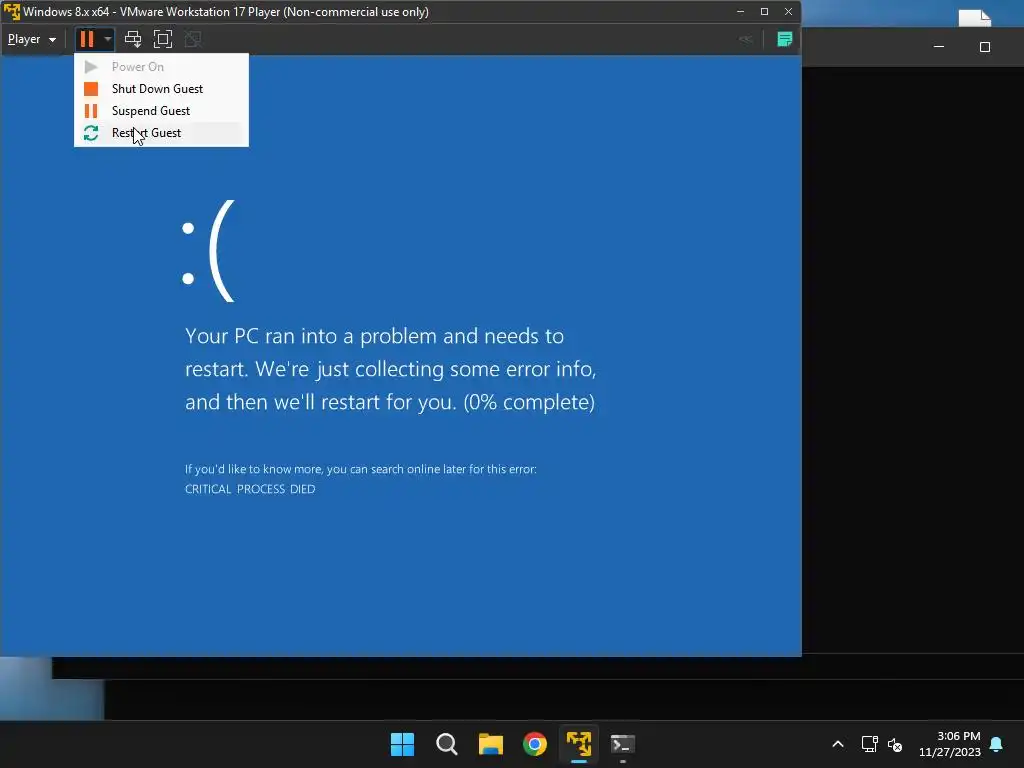Screen dimensions: 1024x768
Task: Click the orange Suspend Guest bars icon
Action: click(x=91, y=111)
